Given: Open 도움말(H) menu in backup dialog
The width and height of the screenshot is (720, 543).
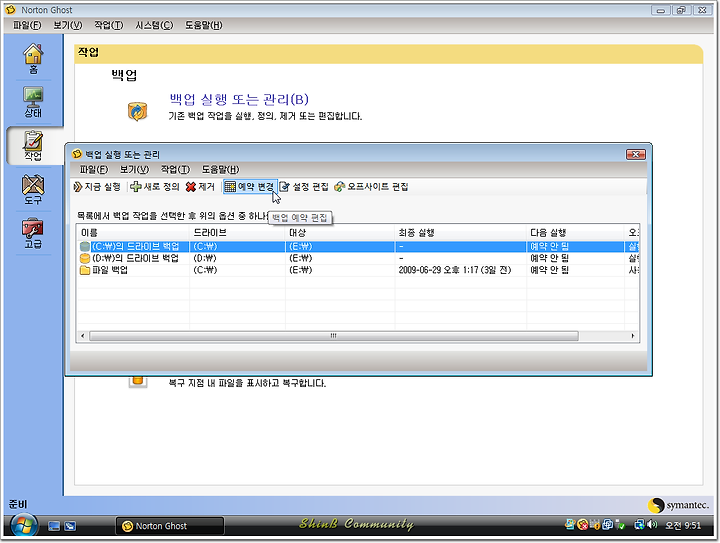Looking at the screenshot, I should (x=221, y=169).
